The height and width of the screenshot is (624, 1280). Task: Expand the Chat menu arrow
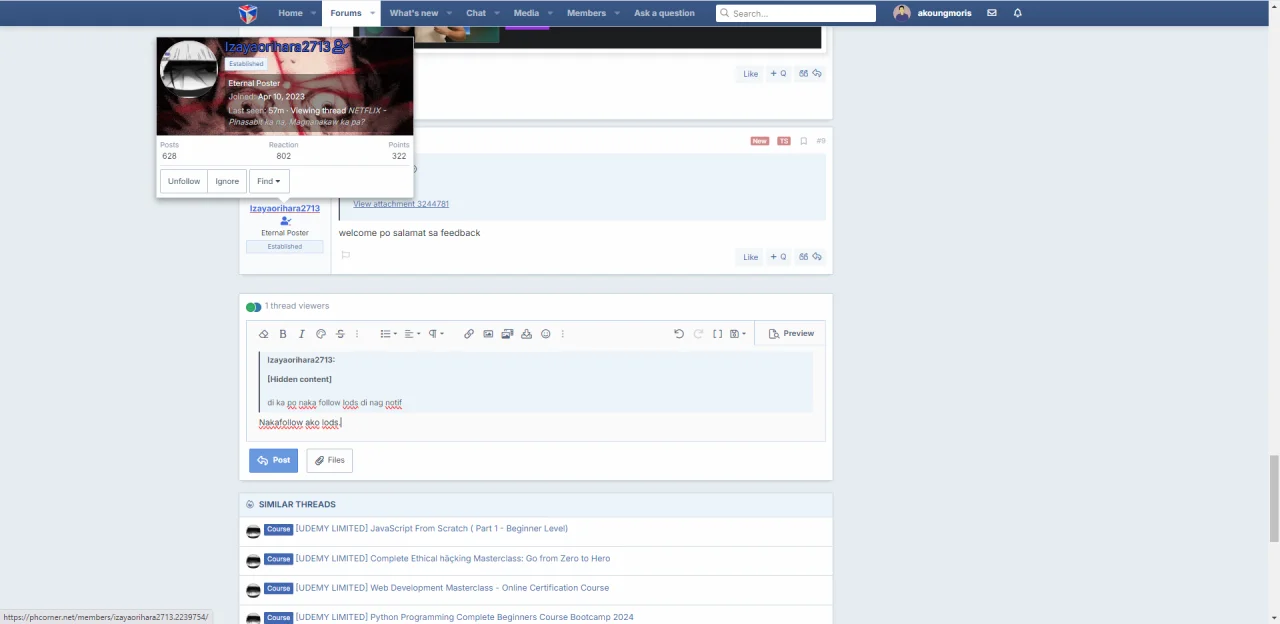[x=498, y=13]
